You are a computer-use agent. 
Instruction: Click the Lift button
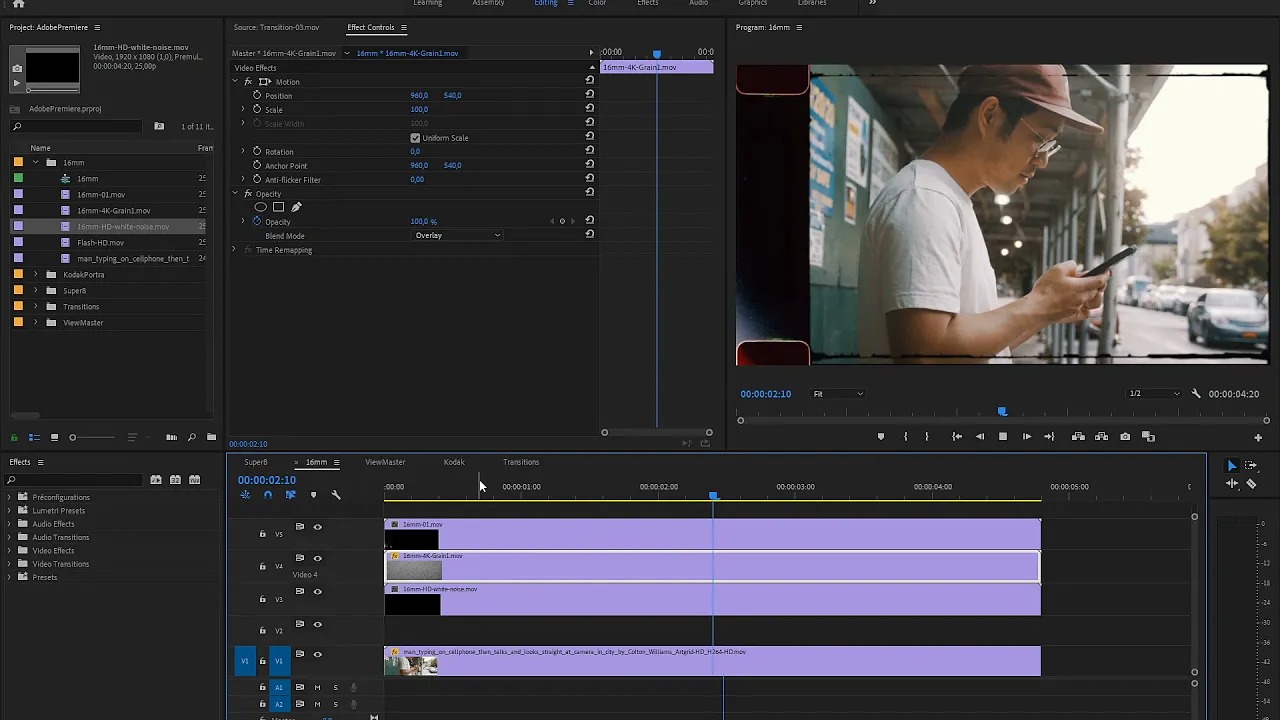coord(1078,437)
